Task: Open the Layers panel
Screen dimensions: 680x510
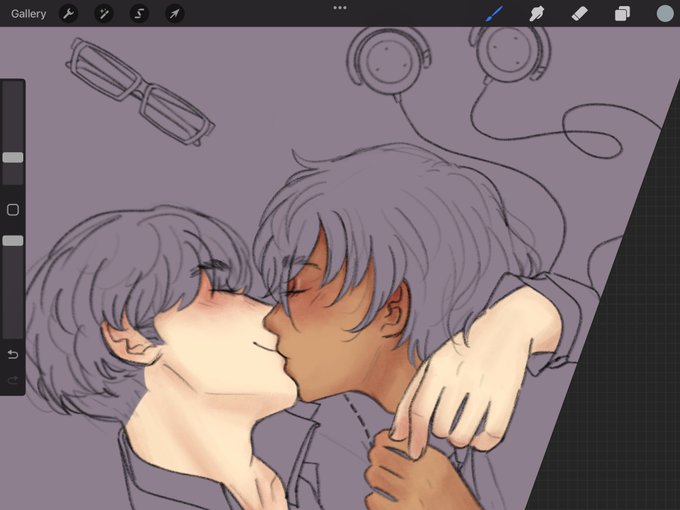Action: pos(622,14)
